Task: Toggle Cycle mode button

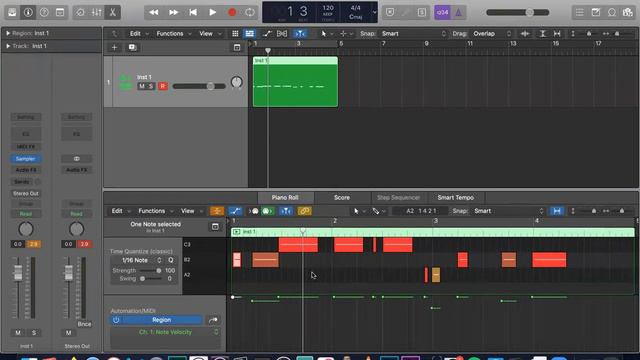Action: 250,12
